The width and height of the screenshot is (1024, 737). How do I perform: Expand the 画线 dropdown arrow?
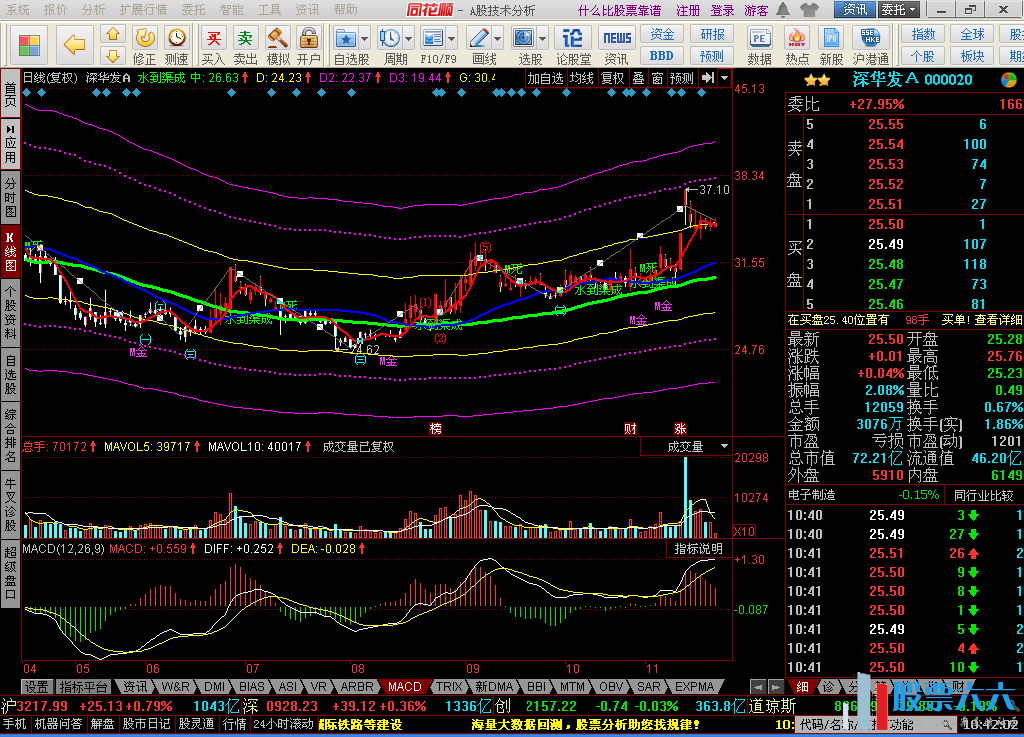click(498, 39)
